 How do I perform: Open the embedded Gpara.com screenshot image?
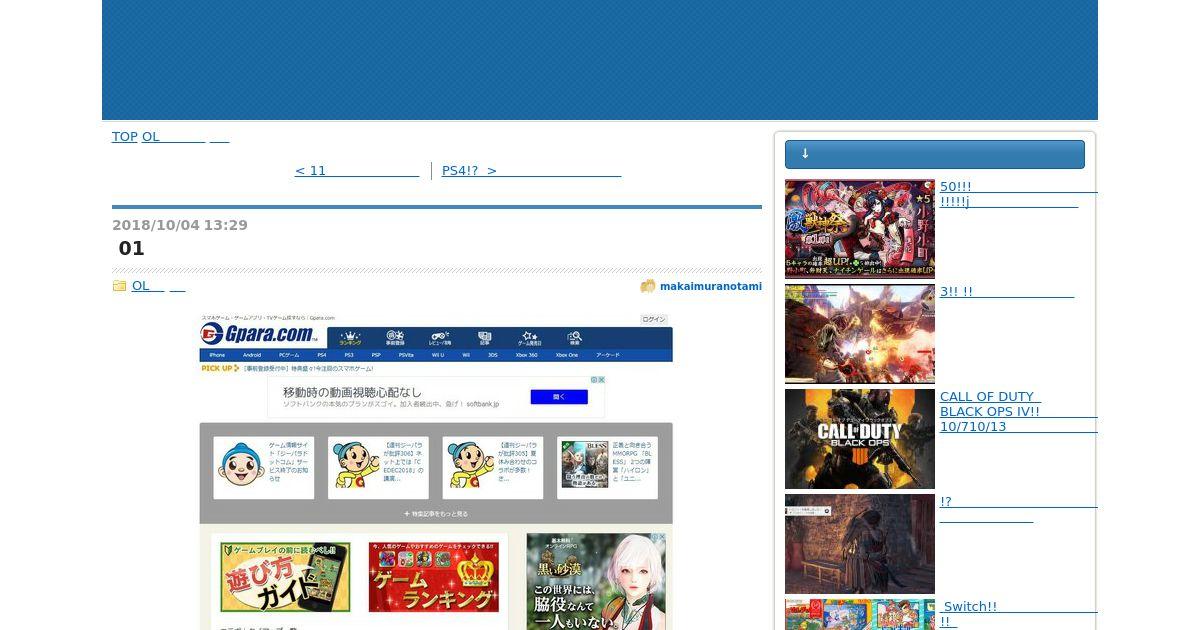(436, 471)
